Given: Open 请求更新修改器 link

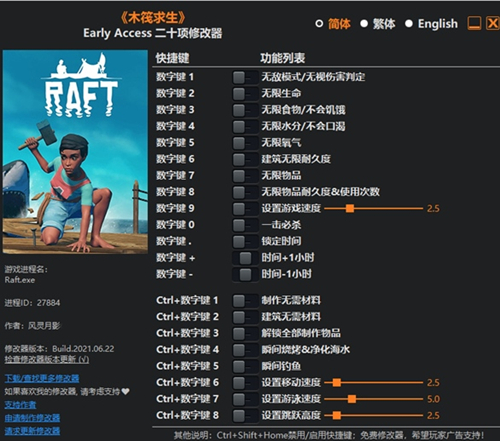Looking at the screenshot, I should 32,431.
